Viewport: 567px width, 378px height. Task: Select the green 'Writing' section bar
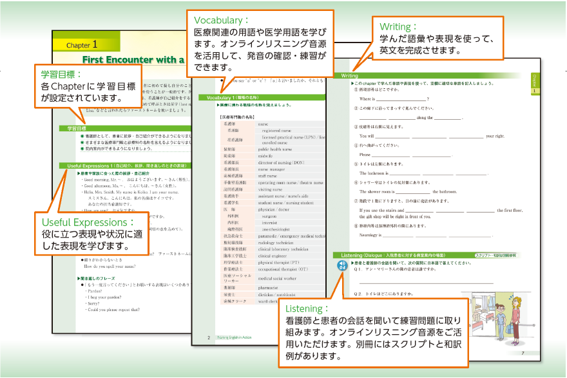427,76
